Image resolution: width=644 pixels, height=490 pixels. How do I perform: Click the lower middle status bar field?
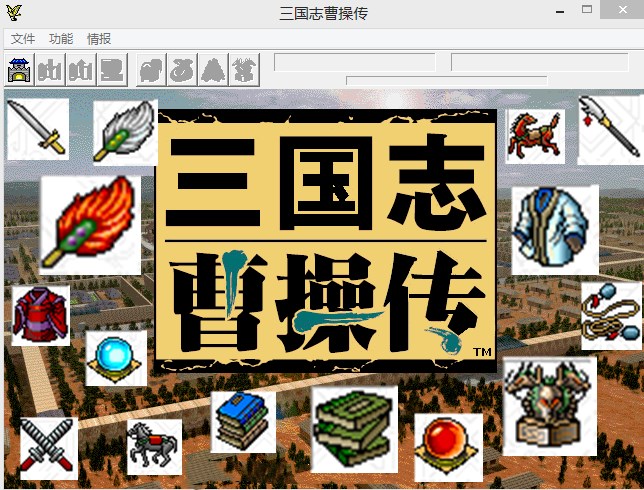(447, 81)
